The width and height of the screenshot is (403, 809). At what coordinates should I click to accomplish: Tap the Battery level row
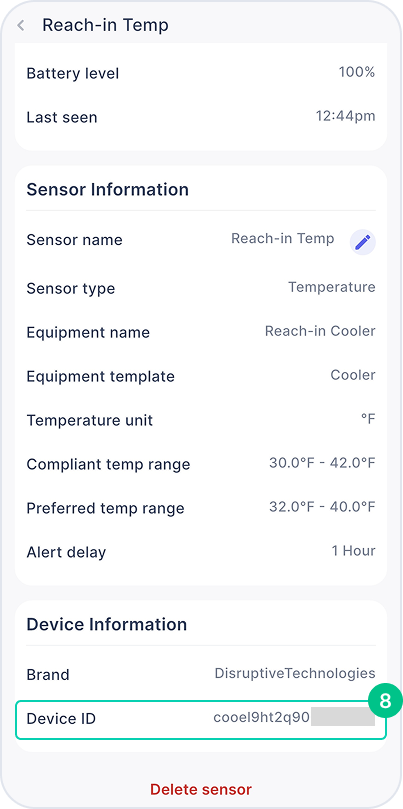pos(201,73)
